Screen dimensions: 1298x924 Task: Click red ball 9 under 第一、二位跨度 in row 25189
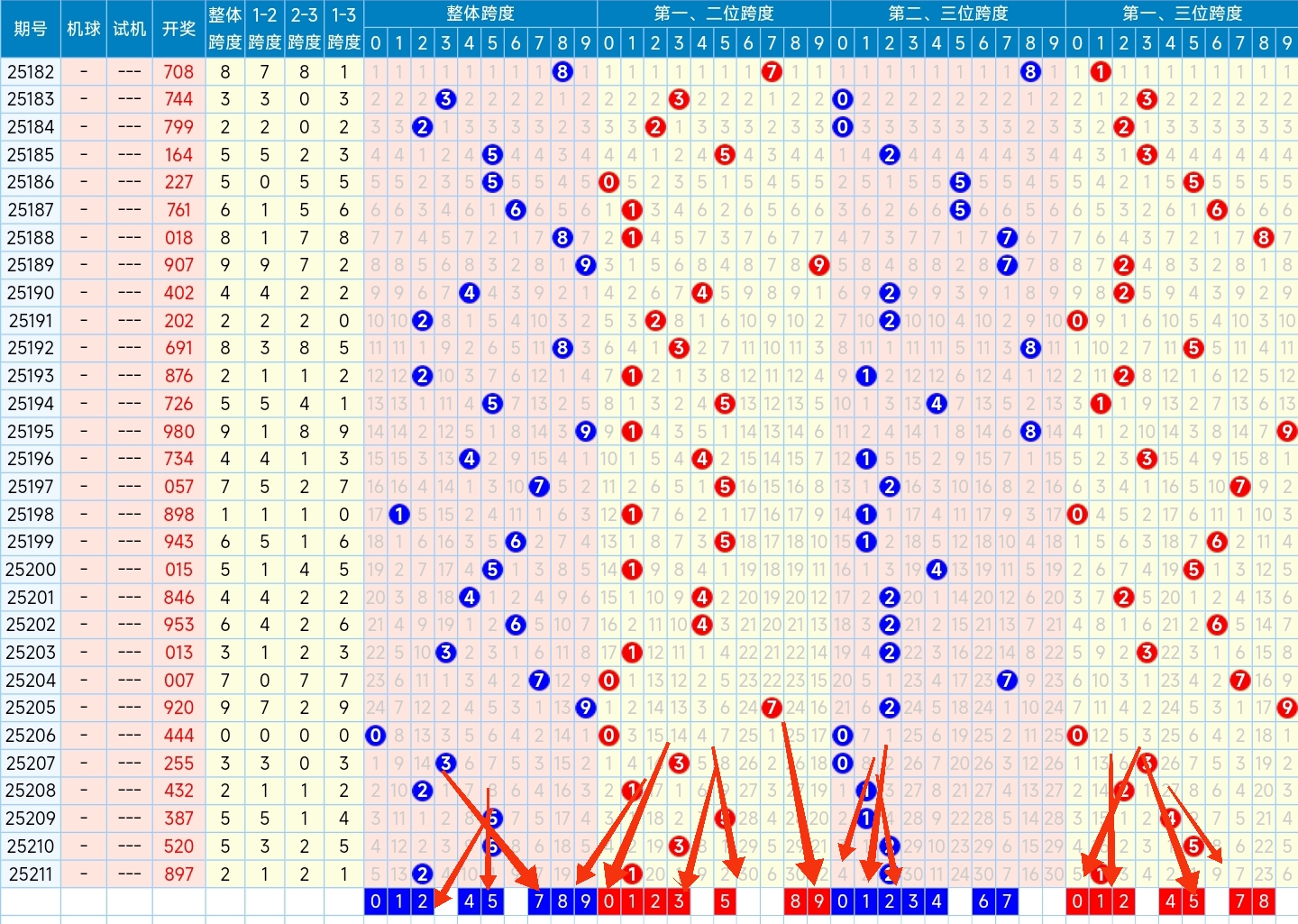(818, 265)
